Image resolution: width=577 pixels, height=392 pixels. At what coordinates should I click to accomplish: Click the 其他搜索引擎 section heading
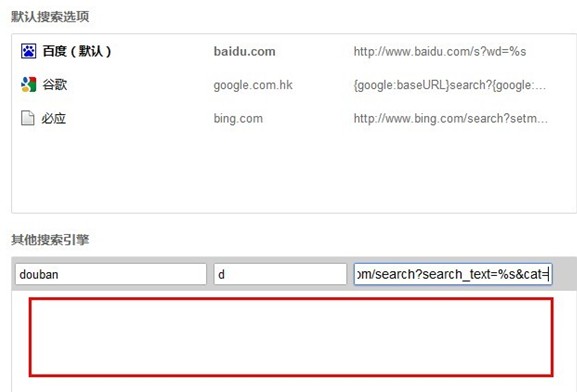point(50,240)
